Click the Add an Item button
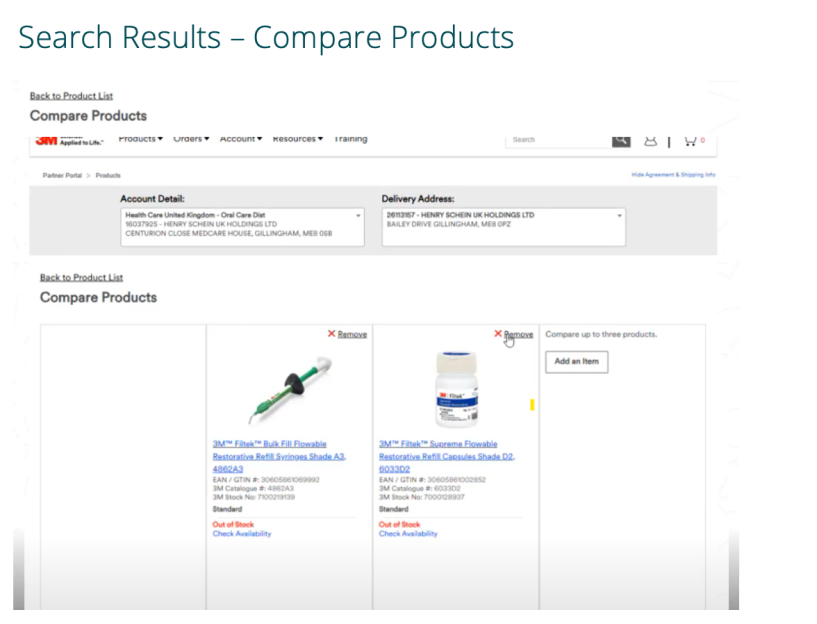 [x=576, y=362]
